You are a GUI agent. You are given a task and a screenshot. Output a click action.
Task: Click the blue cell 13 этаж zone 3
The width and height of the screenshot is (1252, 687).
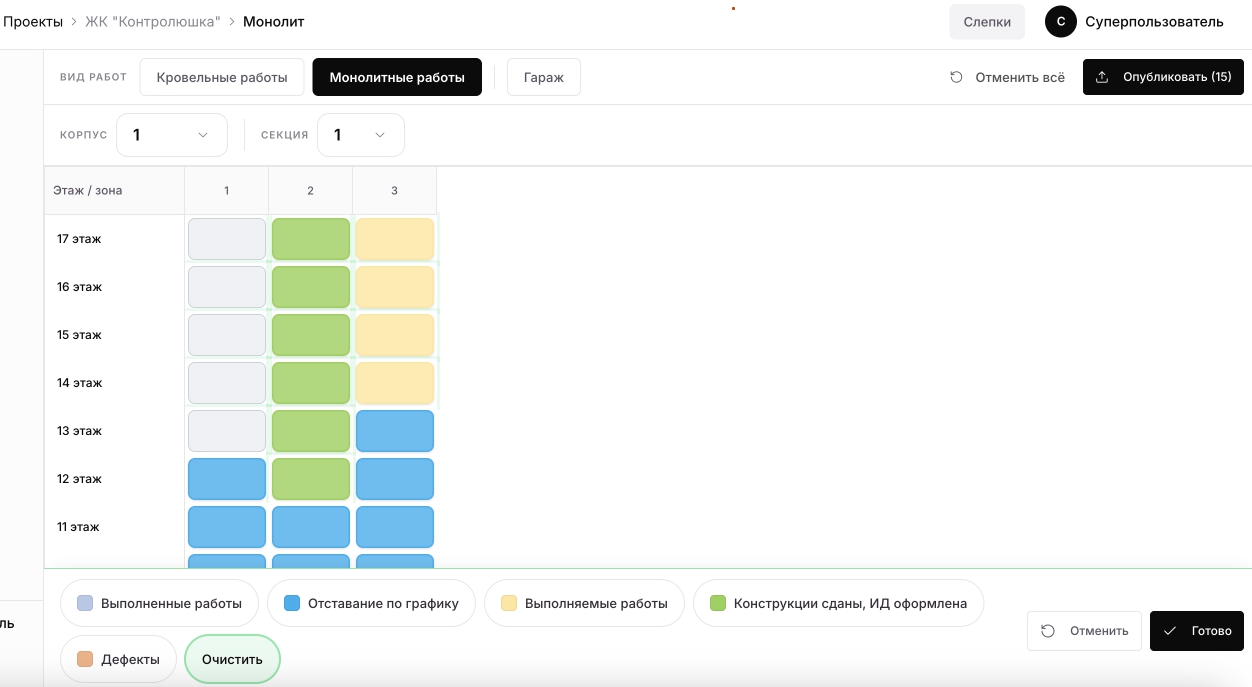(395, 431)
